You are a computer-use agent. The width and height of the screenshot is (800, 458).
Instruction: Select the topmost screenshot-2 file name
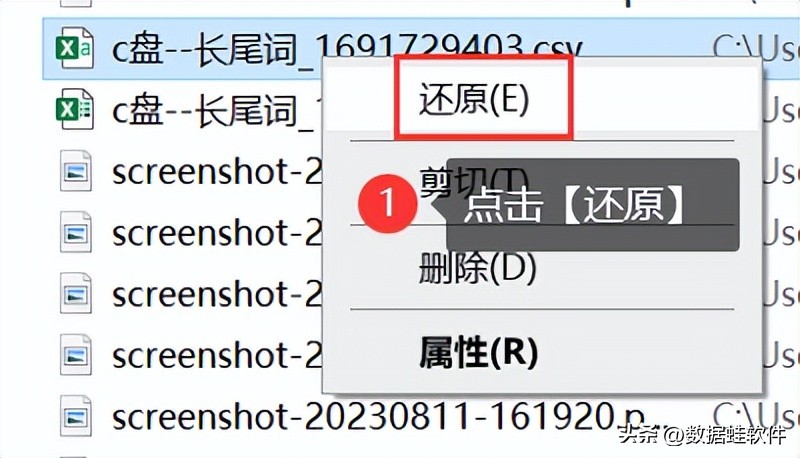click(216, 172)
